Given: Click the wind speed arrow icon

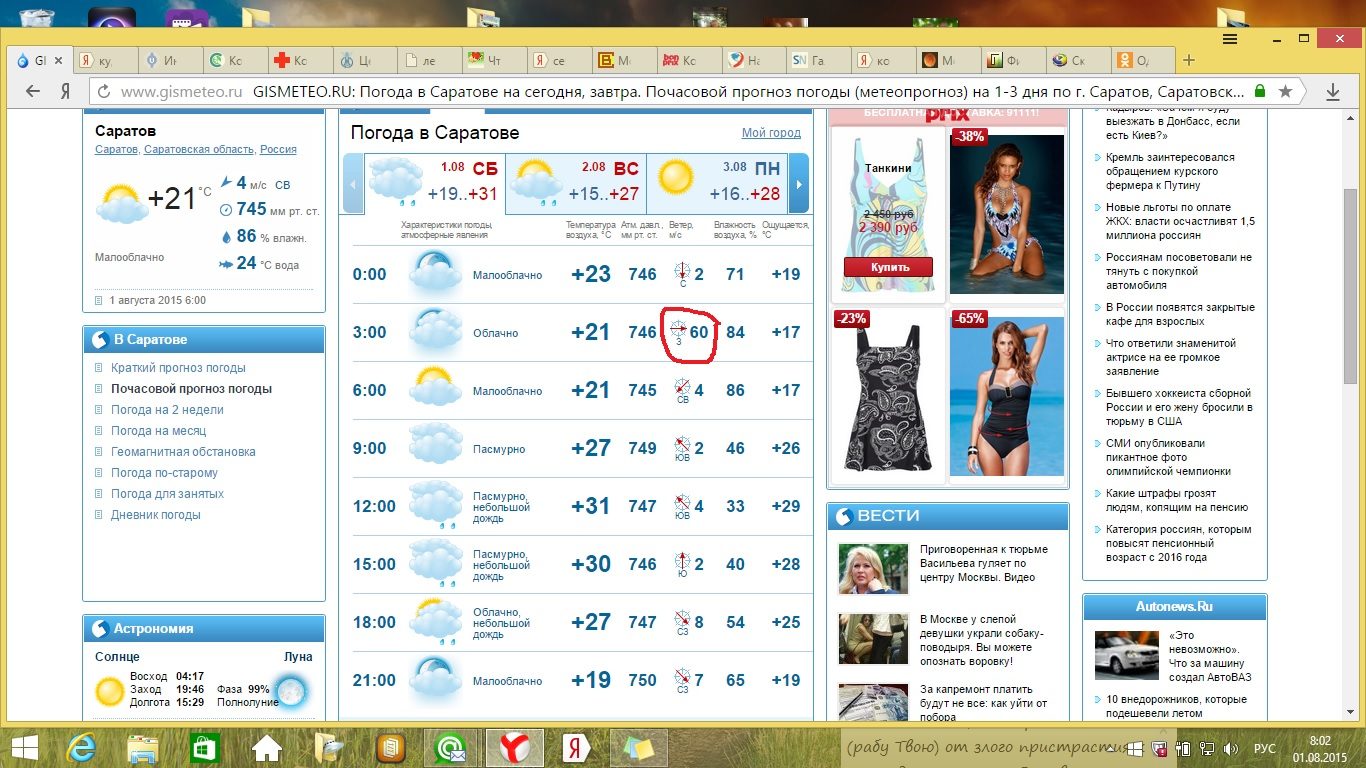Looking at the screenshot, I should [226, 183].
